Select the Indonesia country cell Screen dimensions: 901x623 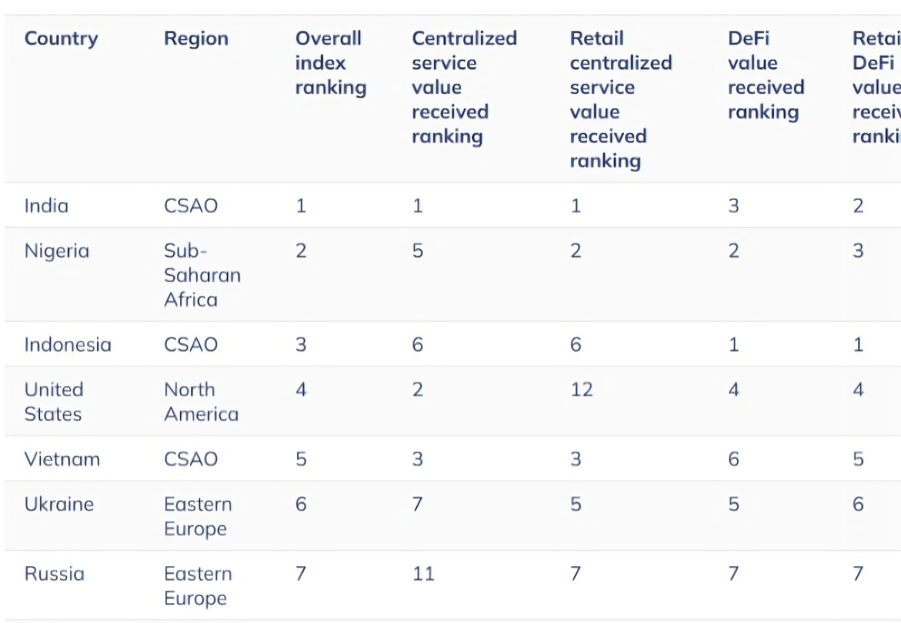(68, 345)
